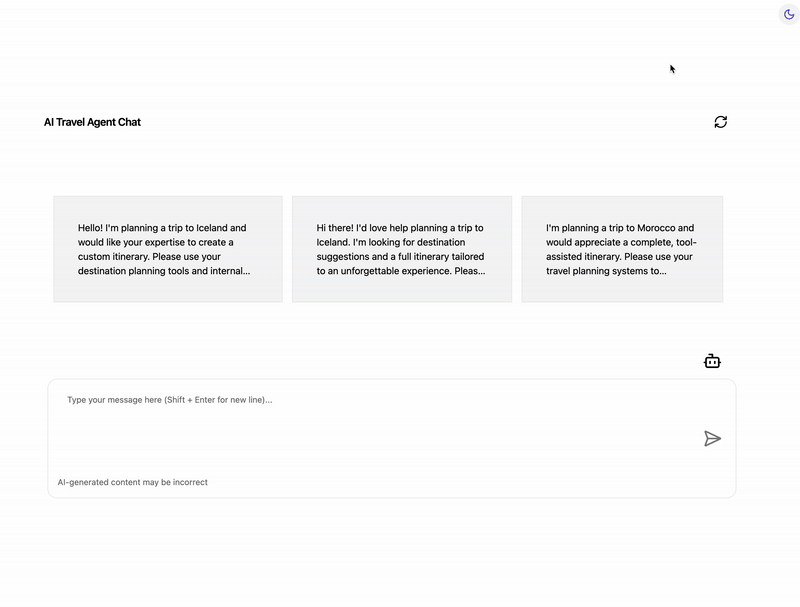Screen dimensions: 800x607
Task: Pick the Morocco tool-assisted itinerary card
Action: point(622,249)
